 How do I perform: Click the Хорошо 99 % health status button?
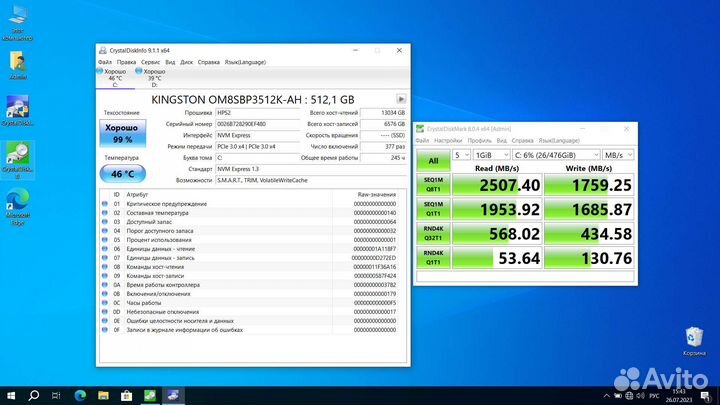coord(123,134)
